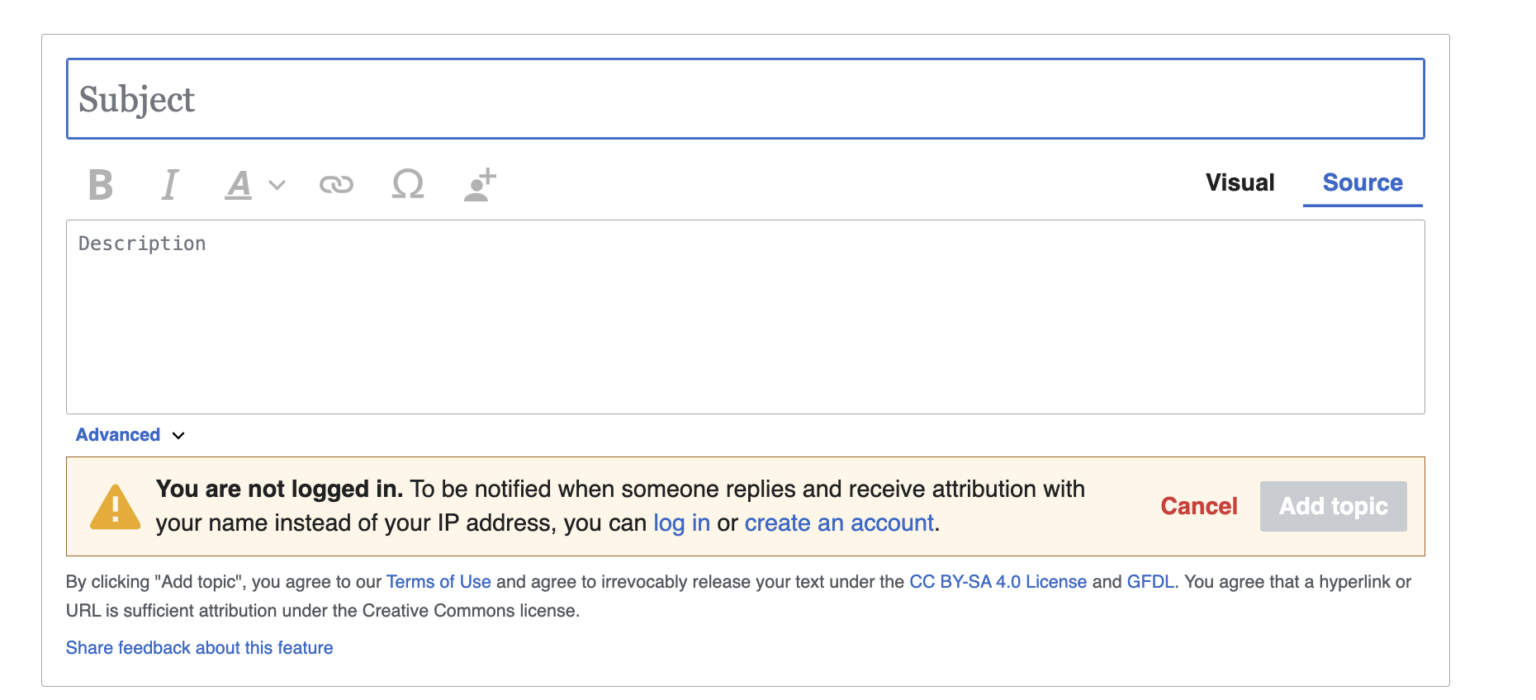Follow the create an account link

[x=839, y=522]
